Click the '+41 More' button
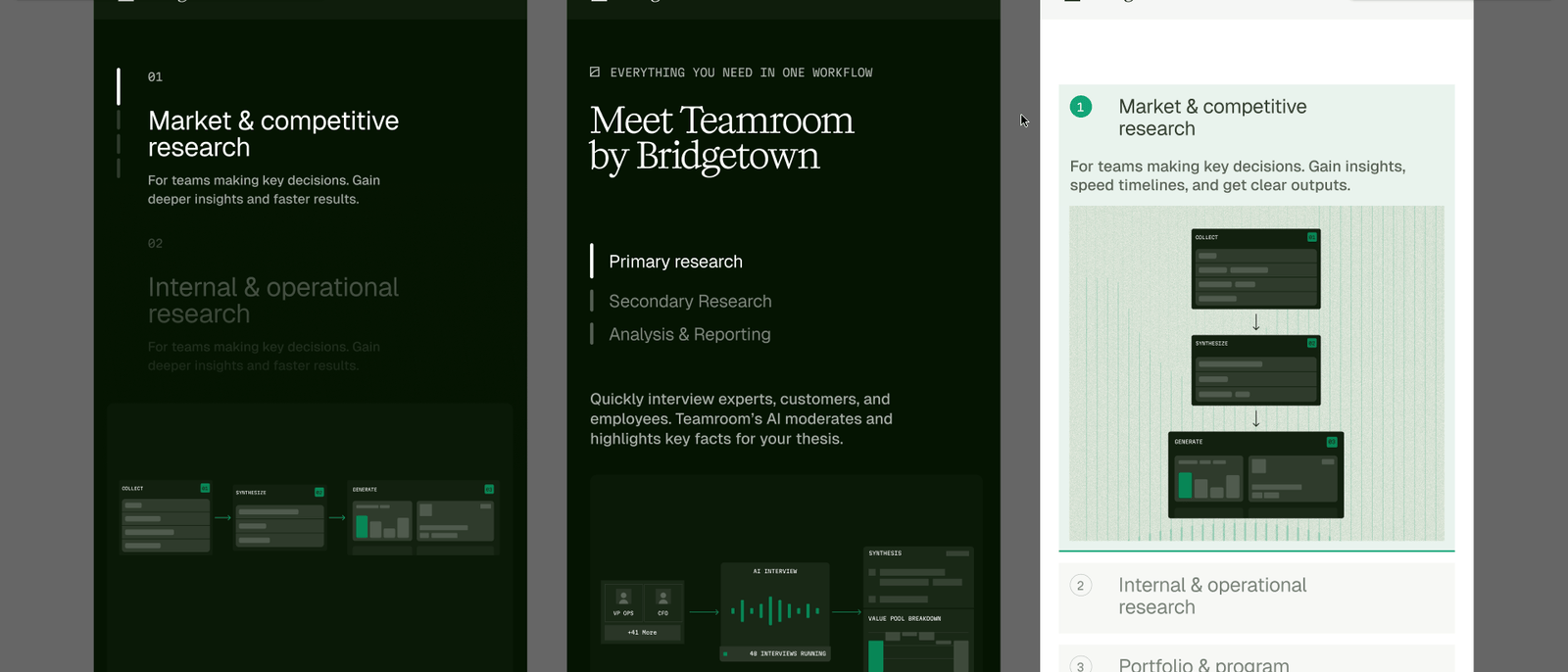 coord(642,632)
